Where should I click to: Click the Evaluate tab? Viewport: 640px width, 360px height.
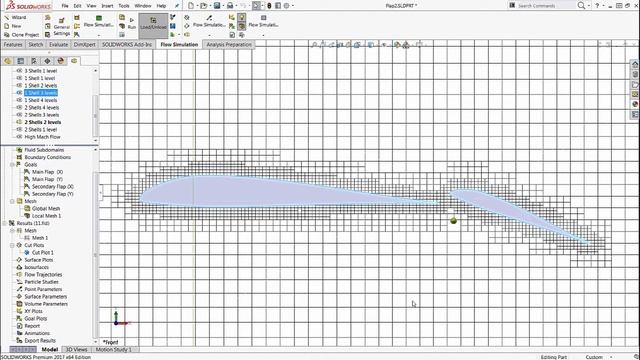click(58, 44)
